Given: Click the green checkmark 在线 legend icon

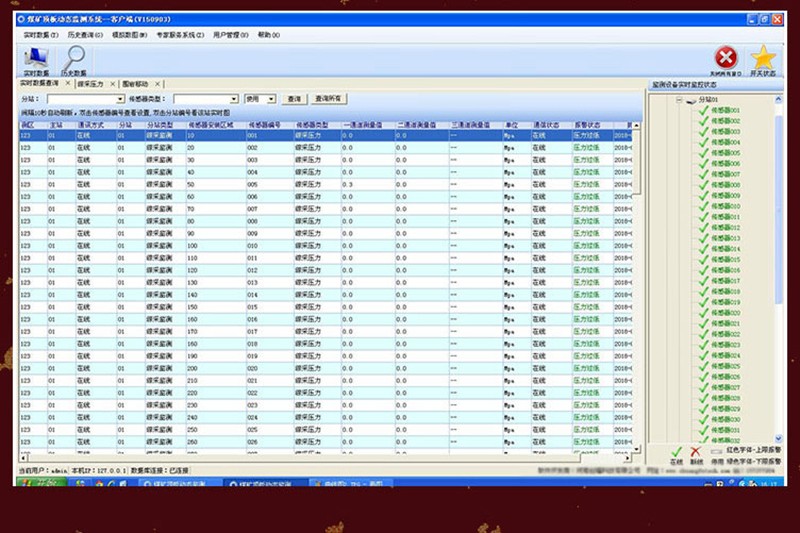Looking at the screenshot, I should [676, 452].
